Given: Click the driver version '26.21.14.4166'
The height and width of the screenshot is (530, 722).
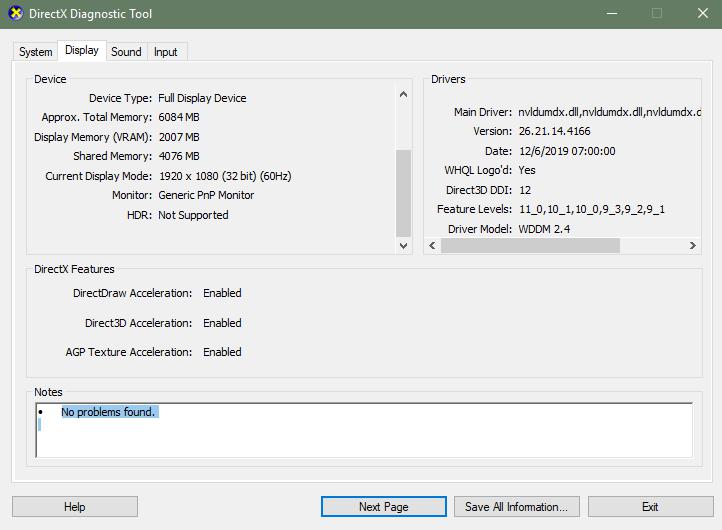Looking at the screenshot, I should 554,131.
